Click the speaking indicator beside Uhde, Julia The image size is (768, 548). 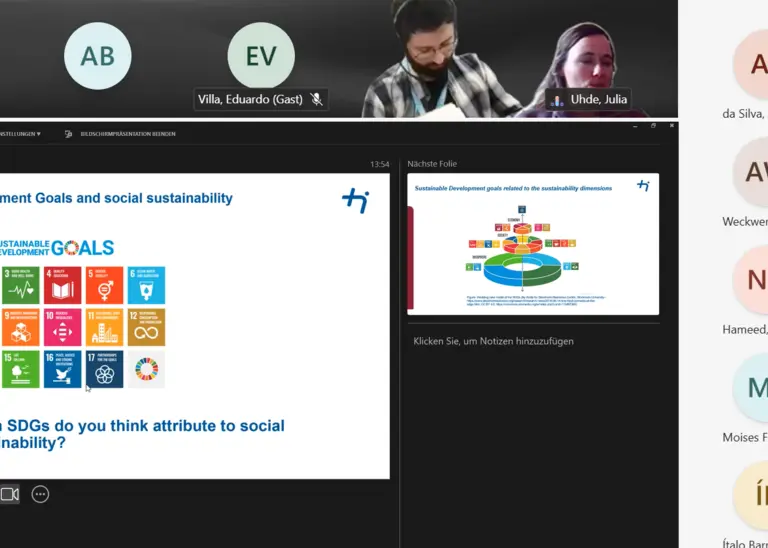[556, 100]
